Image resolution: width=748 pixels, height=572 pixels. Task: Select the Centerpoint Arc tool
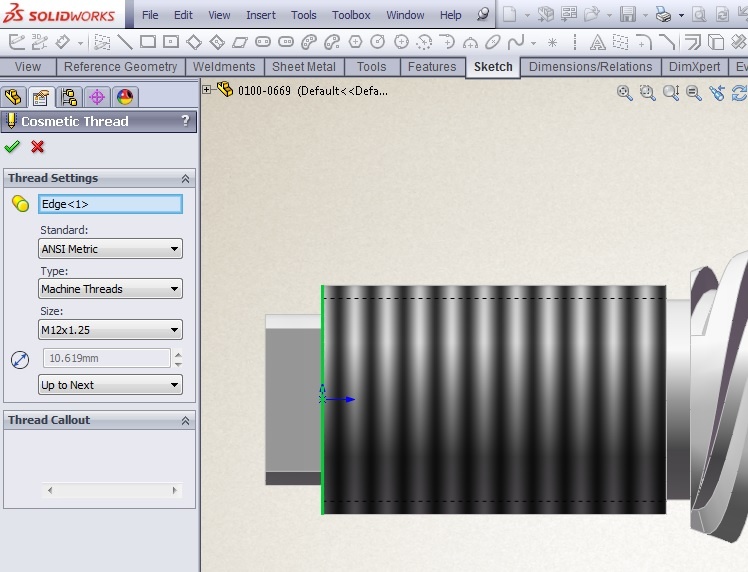tap(424, 42)
